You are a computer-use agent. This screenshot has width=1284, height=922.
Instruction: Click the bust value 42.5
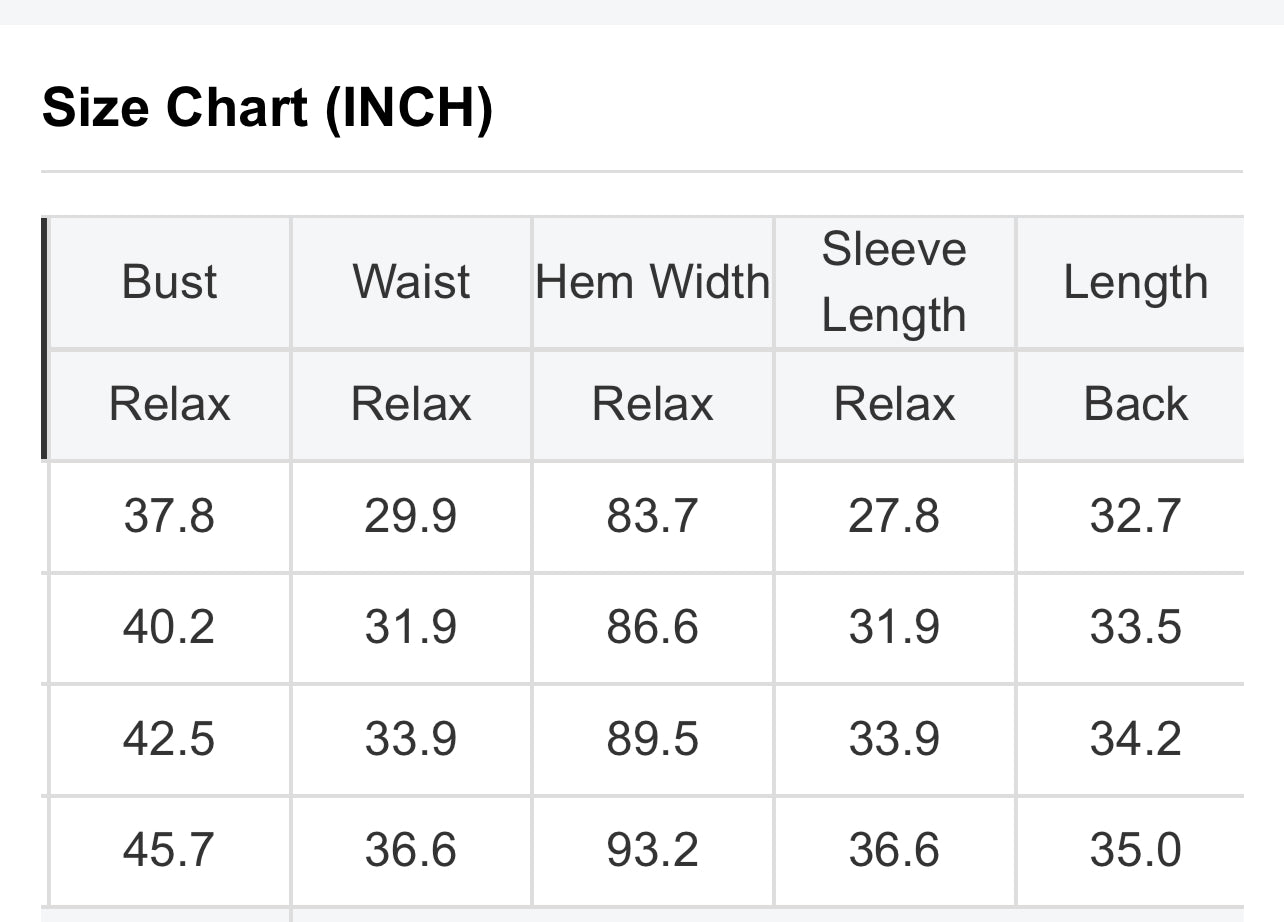(169, 739)
